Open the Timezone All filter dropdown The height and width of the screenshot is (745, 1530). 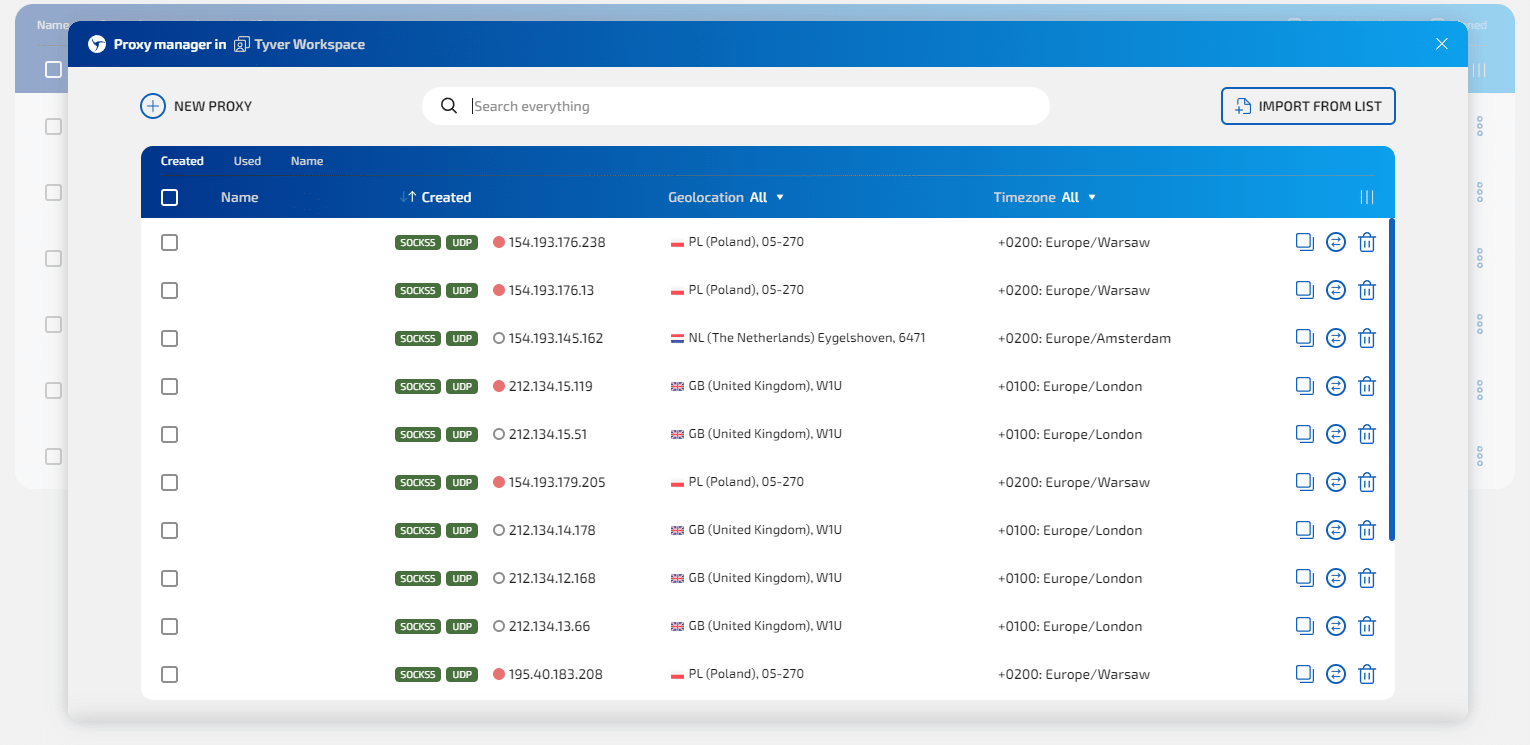1045,197
